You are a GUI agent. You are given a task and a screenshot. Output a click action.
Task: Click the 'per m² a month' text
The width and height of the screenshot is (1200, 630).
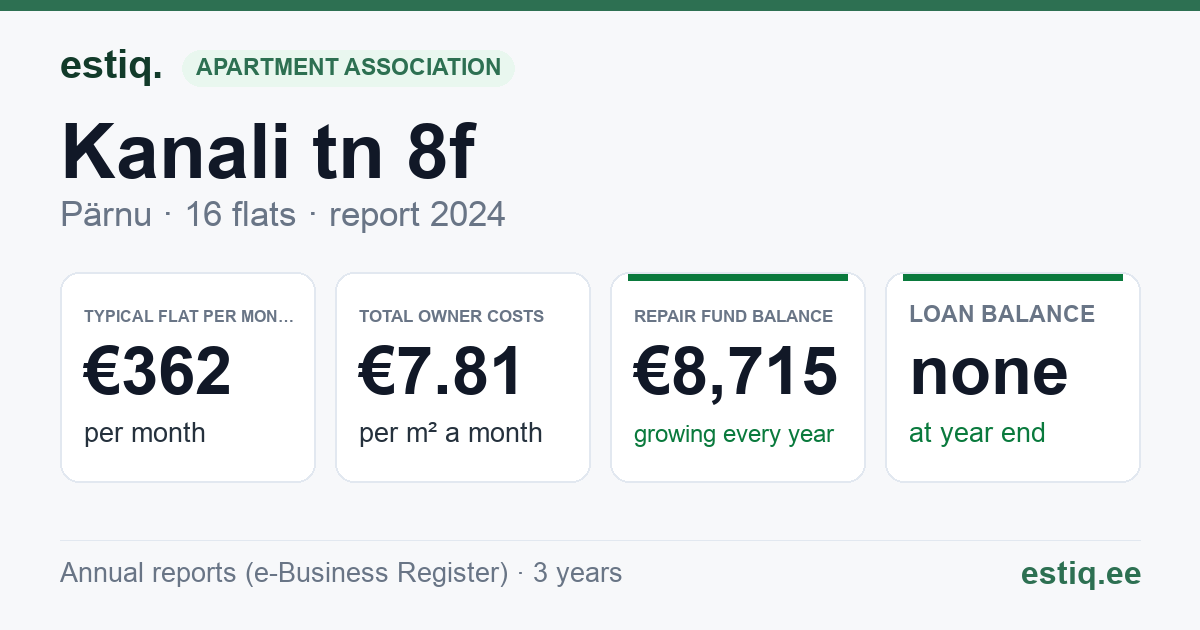tap(451, 433)
